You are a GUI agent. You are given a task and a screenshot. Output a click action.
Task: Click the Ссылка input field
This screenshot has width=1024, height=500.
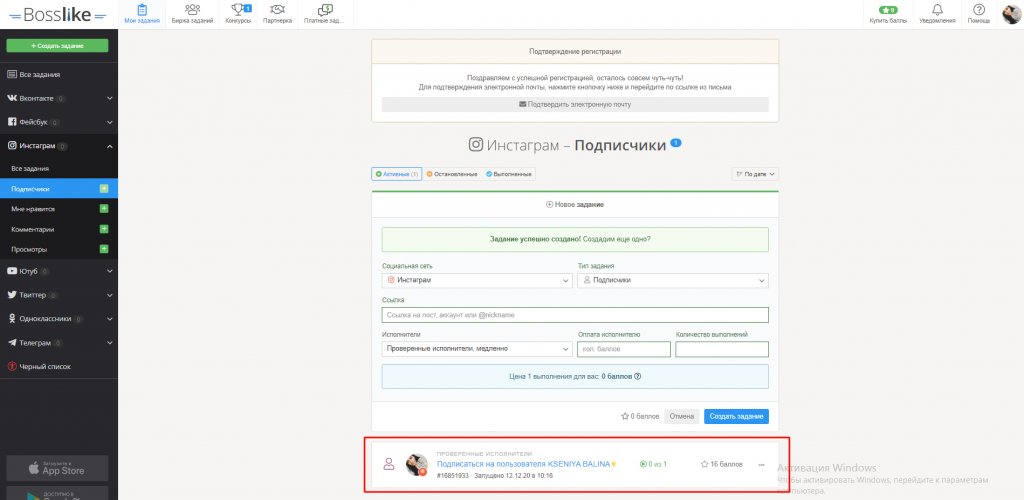[x=575, y=315]
